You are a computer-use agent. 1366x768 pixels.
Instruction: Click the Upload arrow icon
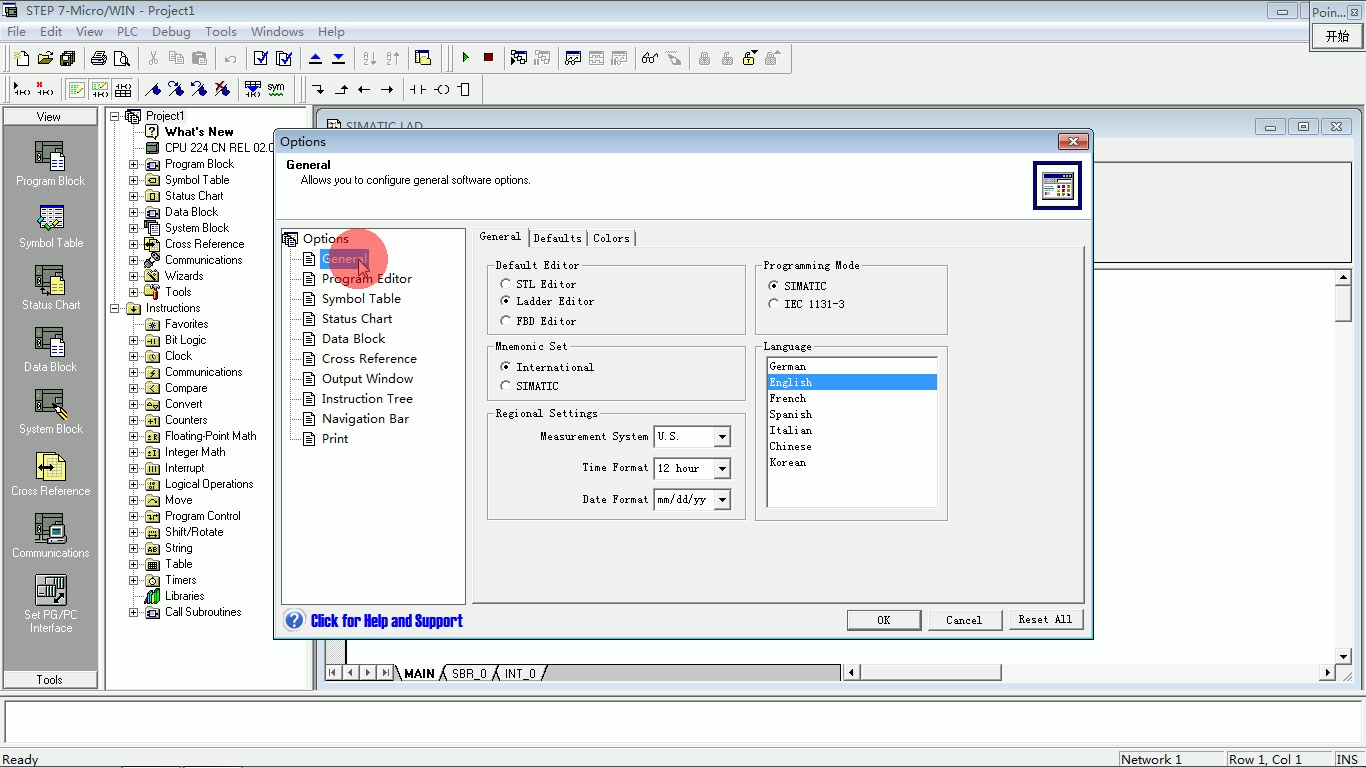point(316,58)
